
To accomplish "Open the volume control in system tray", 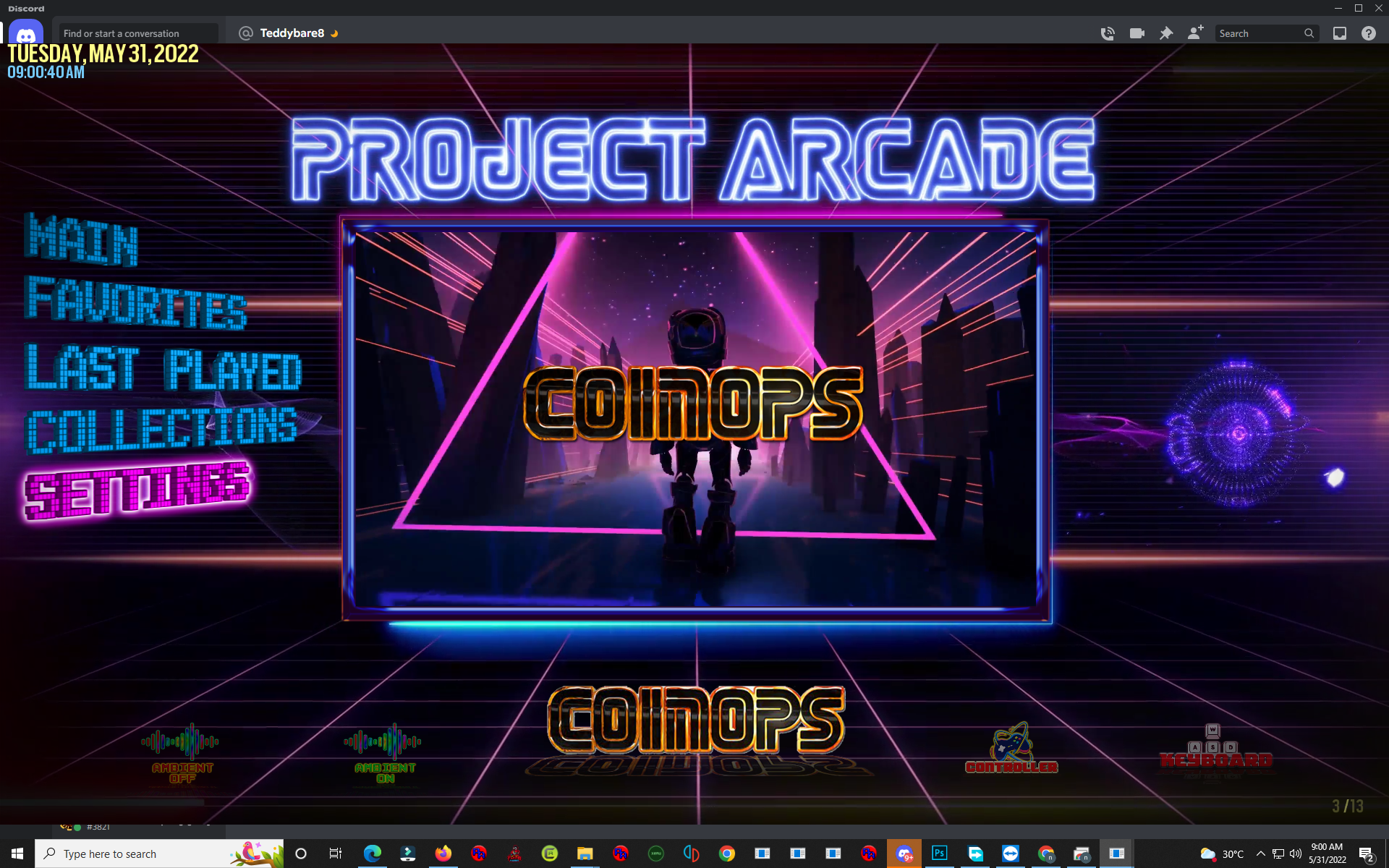I will 1296,854.
